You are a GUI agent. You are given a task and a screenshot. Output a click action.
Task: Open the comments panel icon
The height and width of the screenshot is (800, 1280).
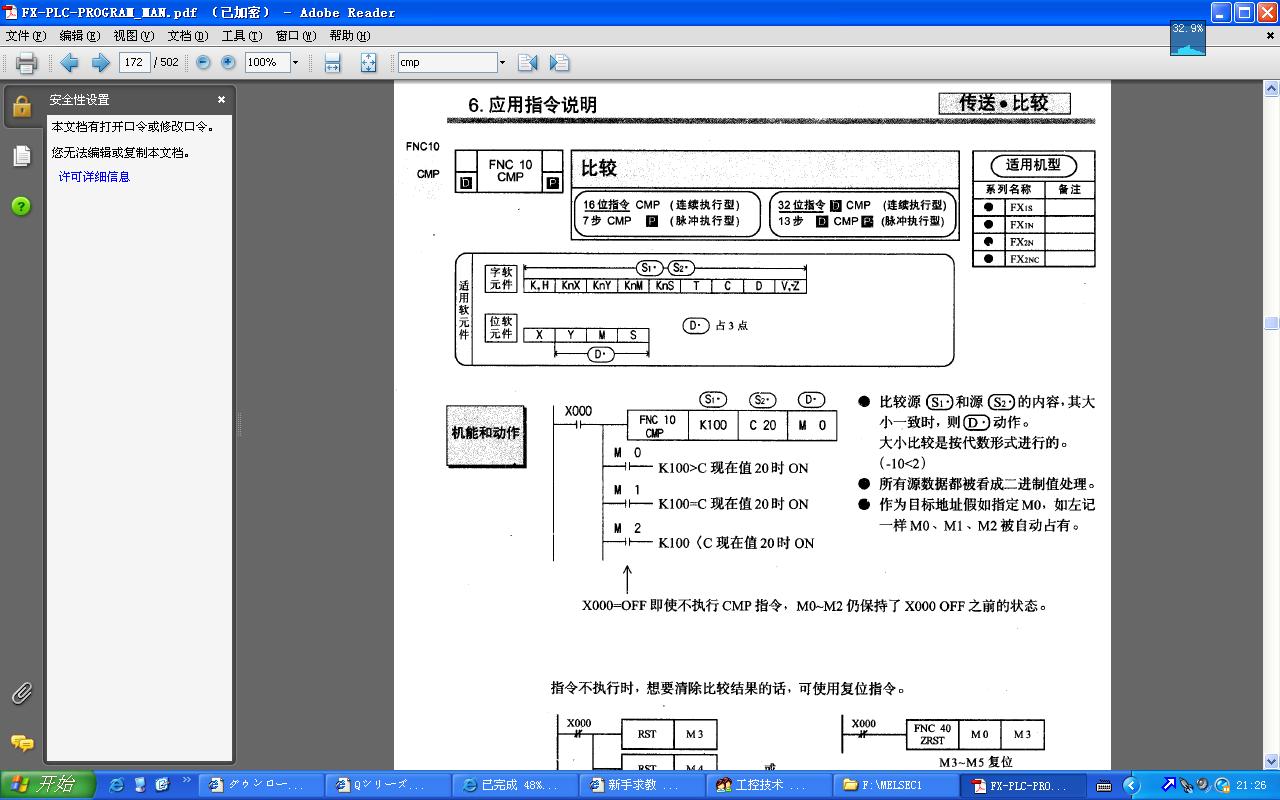22,743
